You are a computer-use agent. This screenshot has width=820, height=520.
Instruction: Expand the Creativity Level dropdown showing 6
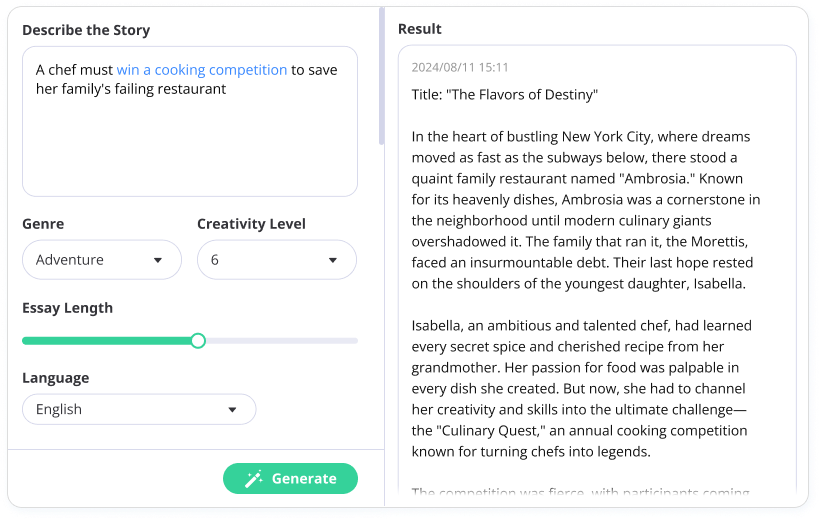pos(276,260)
